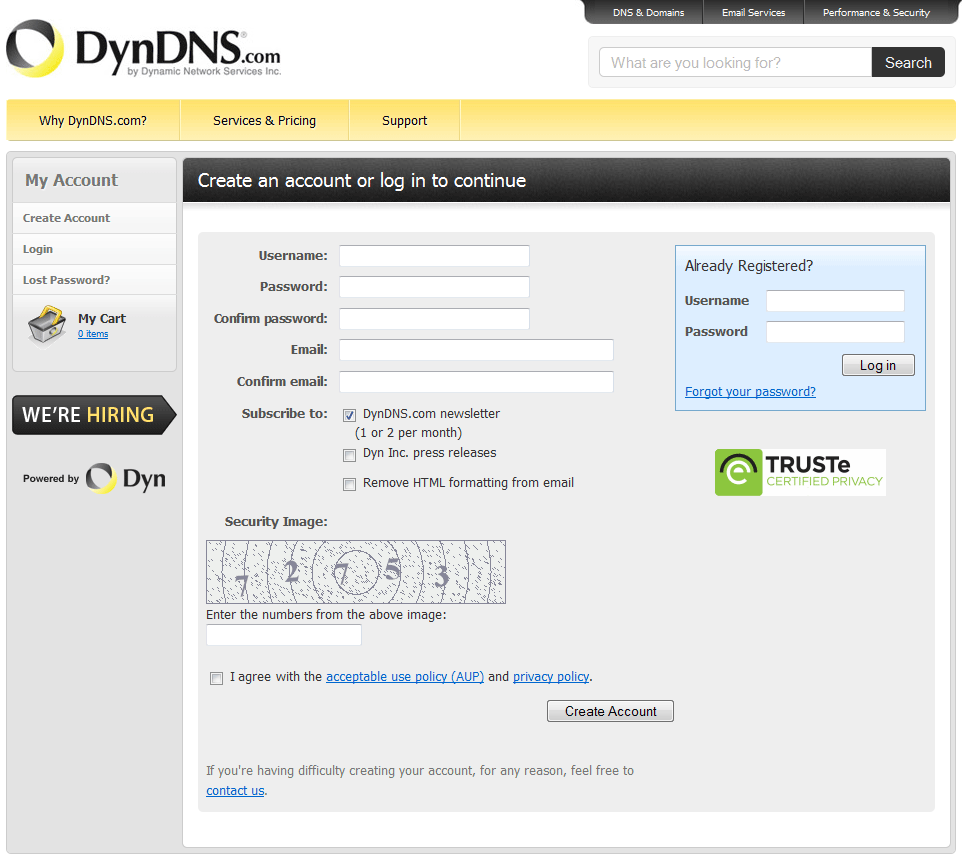
Task: Click the Log in button
Action: (878, 365)
